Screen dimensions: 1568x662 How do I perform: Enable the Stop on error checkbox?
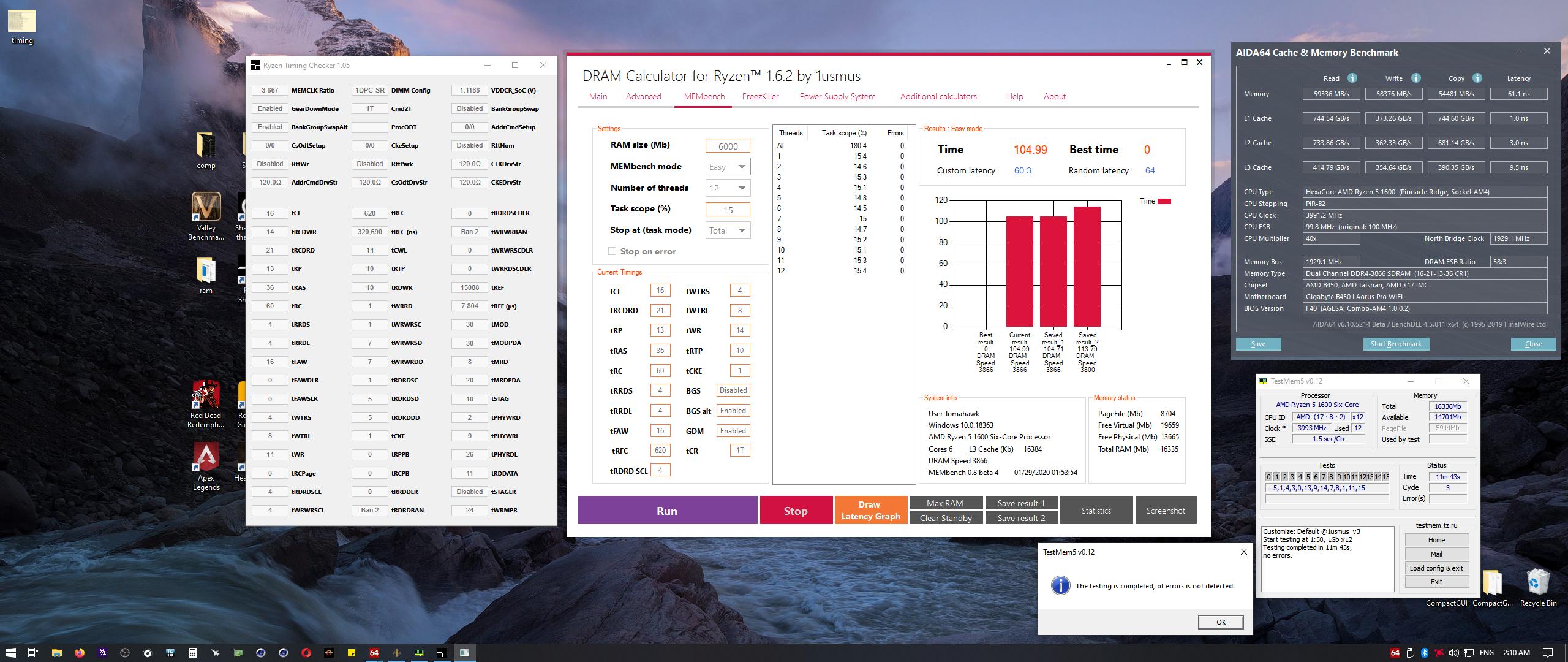(x=612, y=251)
